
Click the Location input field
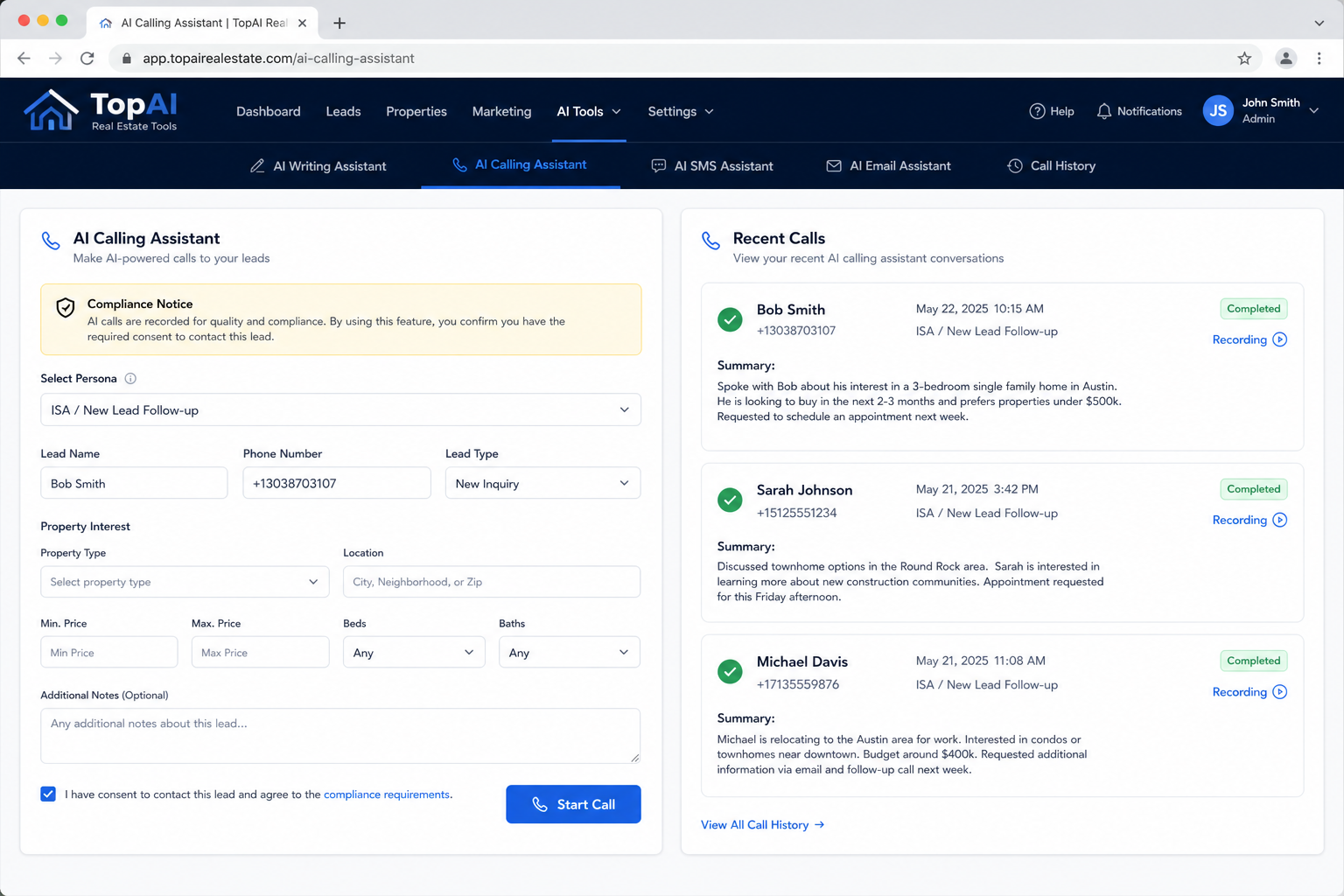point(492,582)
